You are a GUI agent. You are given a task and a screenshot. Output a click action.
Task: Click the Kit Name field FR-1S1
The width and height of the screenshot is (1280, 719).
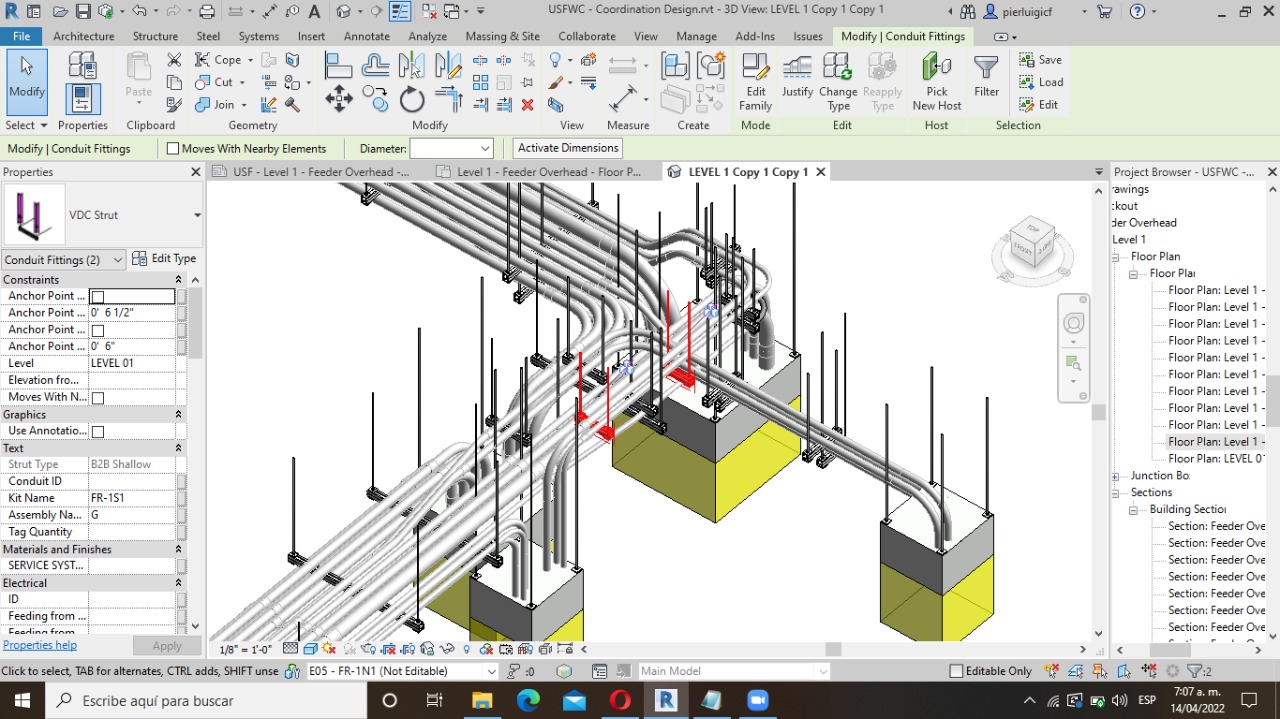(131, 498)
